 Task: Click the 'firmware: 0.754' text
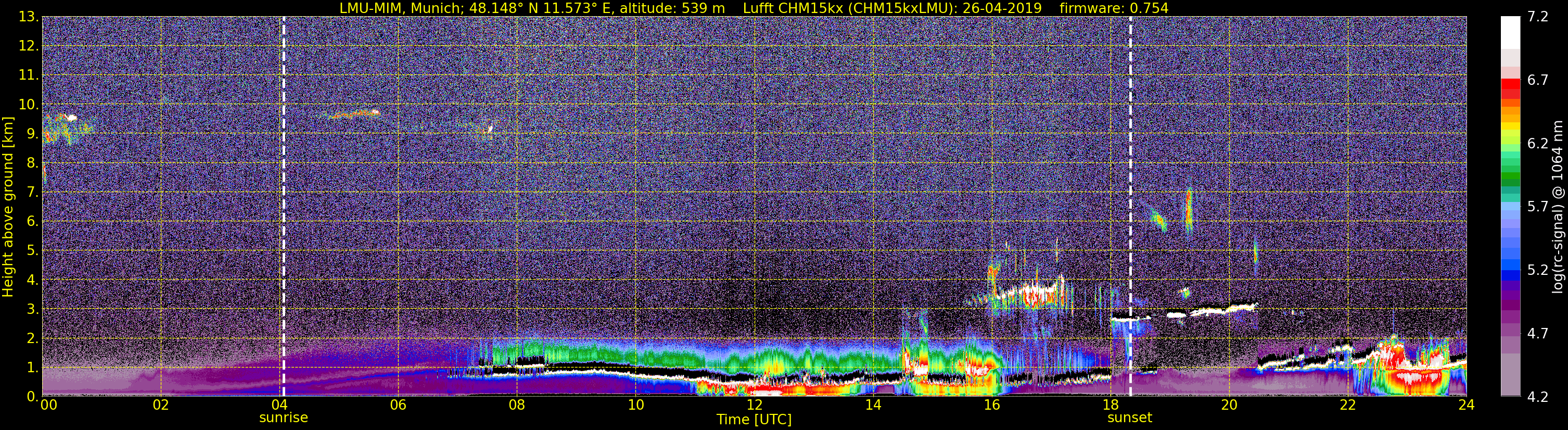1114,8
